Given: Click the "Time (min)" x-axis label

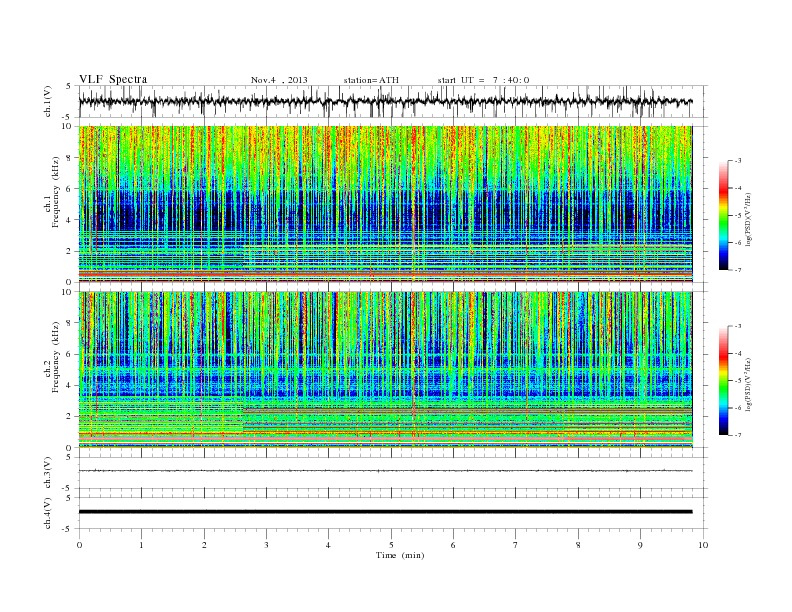Looking at the screenshot, I should 400,555.
